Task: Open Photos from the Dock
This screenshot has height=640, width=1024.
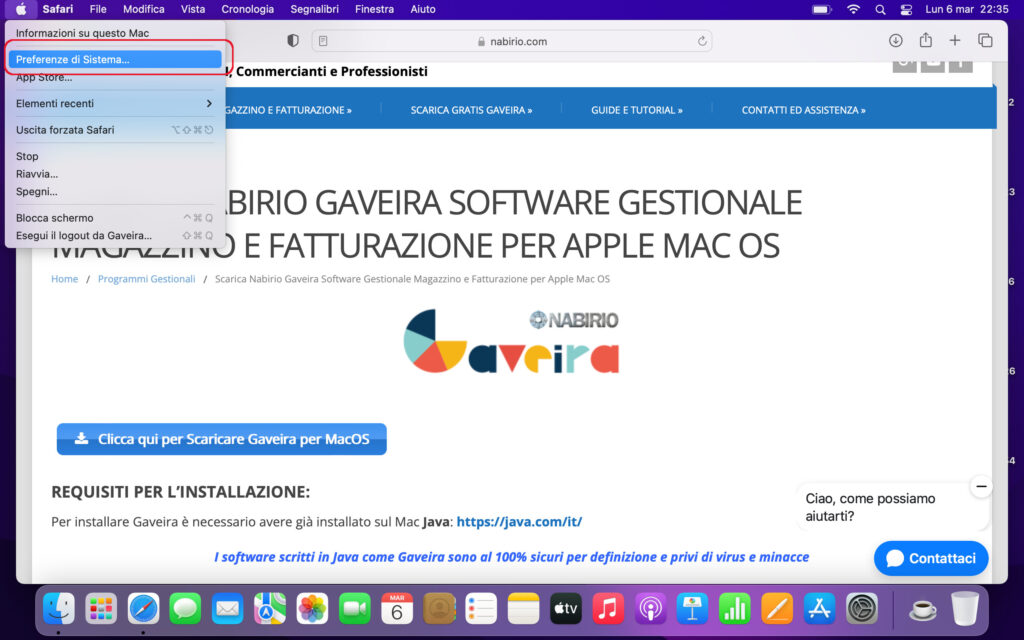Action: [312, 609]
